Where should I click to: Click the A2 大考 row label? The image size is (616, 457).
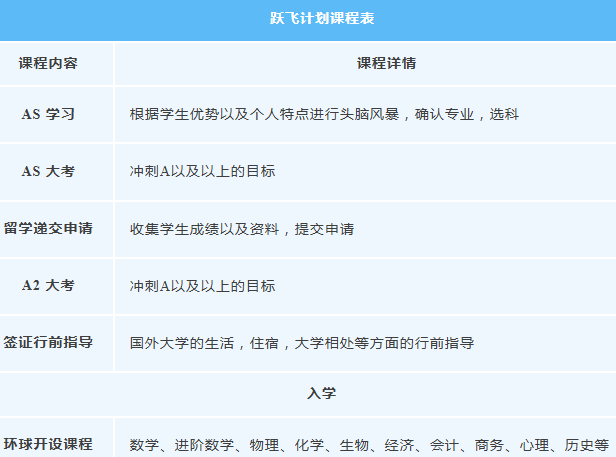[48, 286]
